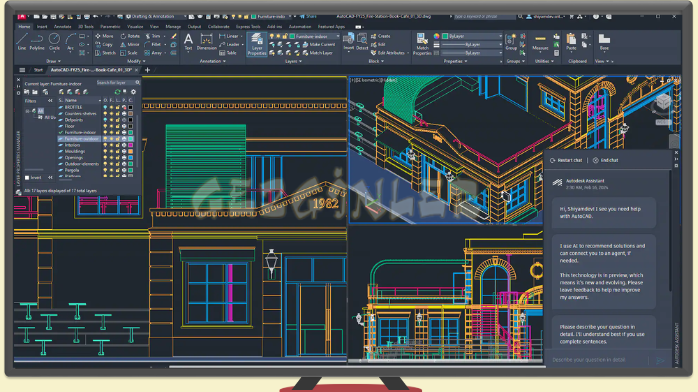Viewport: 698px width, 392px height.
Task: Click Restart chat in assistant
Action: pos(566,160)
